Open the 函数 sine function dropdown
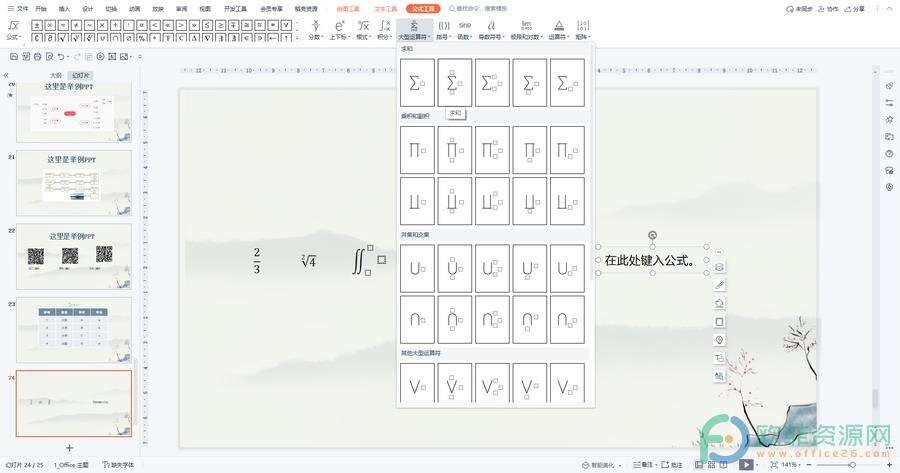Viewport: 900px width, 473px height. click(x=465, y=30)
